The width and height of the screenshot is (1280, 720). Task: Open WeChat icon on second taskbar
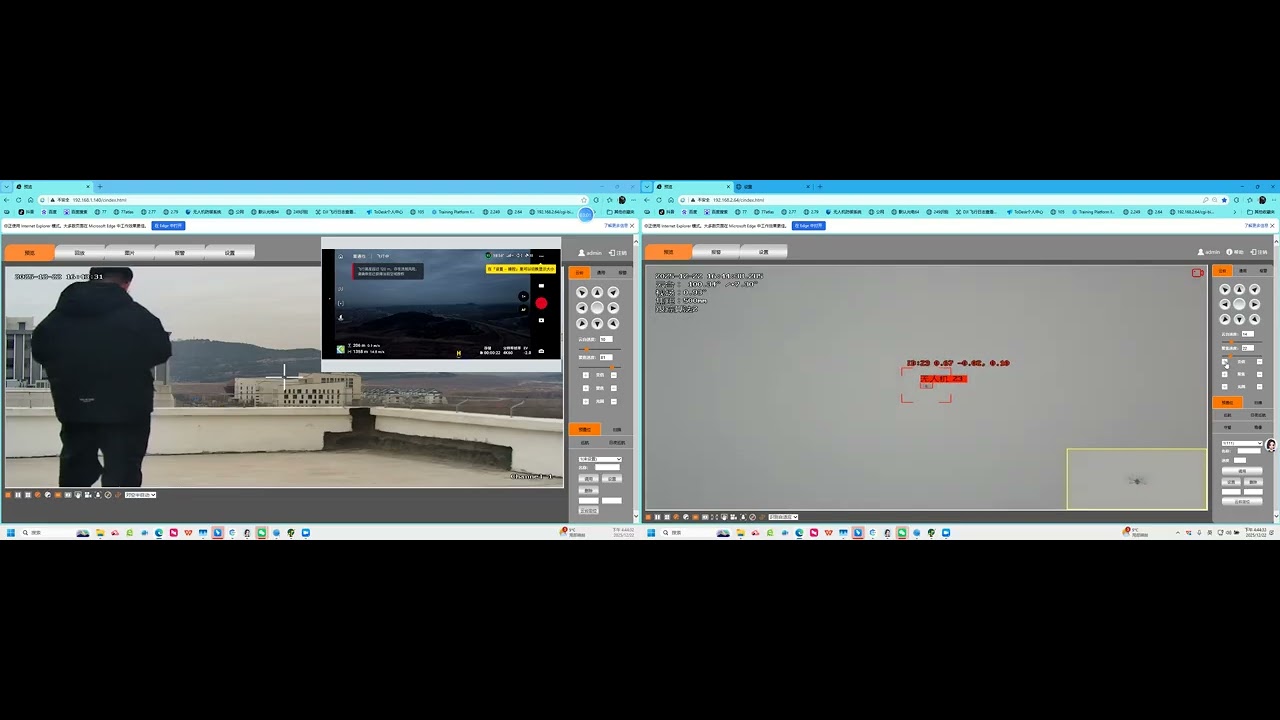[902, 533]
